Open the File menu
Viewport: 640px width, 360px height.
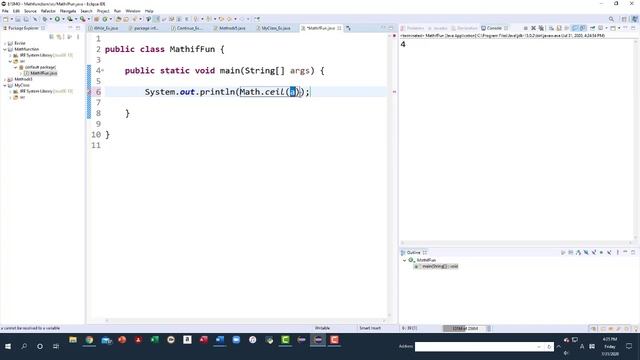pyautogui.click(x=5, y=11)
